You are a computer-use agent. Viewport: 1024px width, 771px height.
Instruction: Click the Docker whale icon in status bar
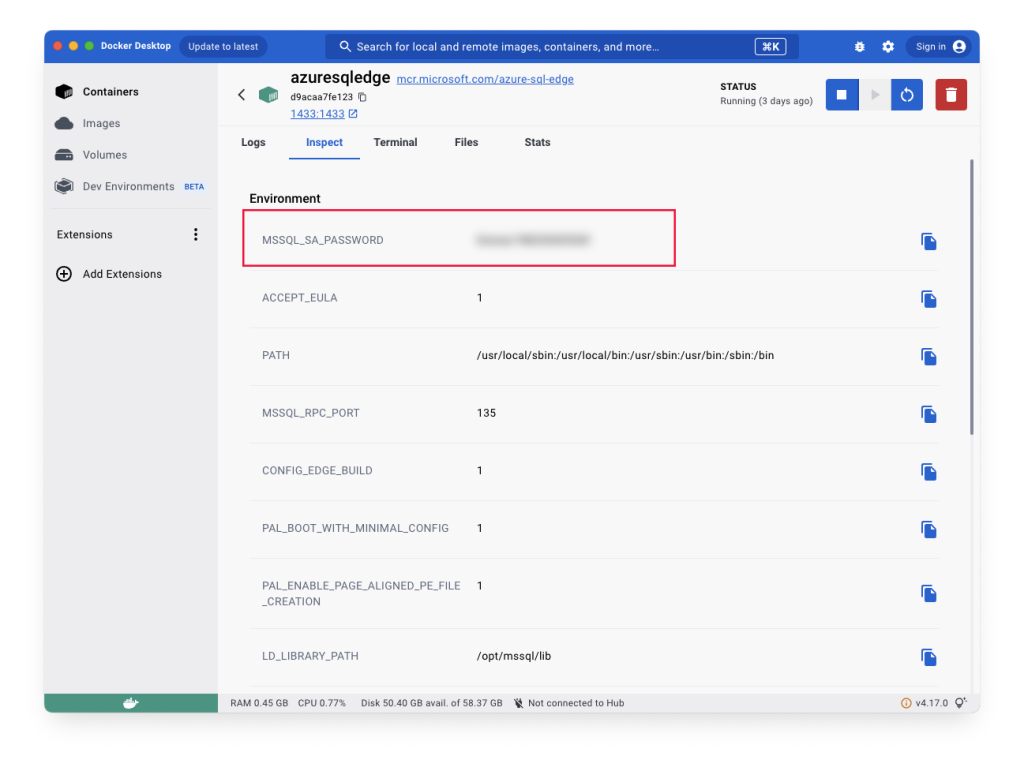pyautogui.click(x=131, y=703)
